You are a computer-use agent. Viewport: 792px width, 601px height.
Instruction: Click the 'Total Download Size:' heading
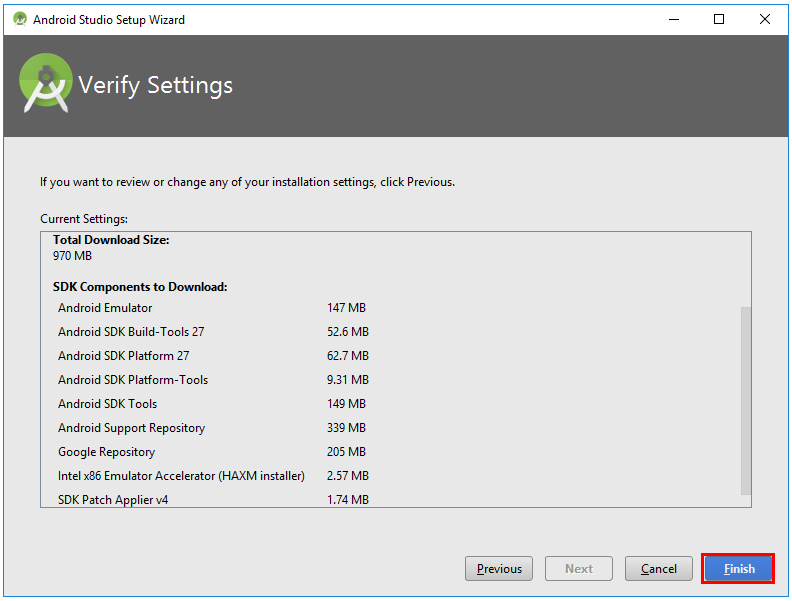click(x=111, y=240)
